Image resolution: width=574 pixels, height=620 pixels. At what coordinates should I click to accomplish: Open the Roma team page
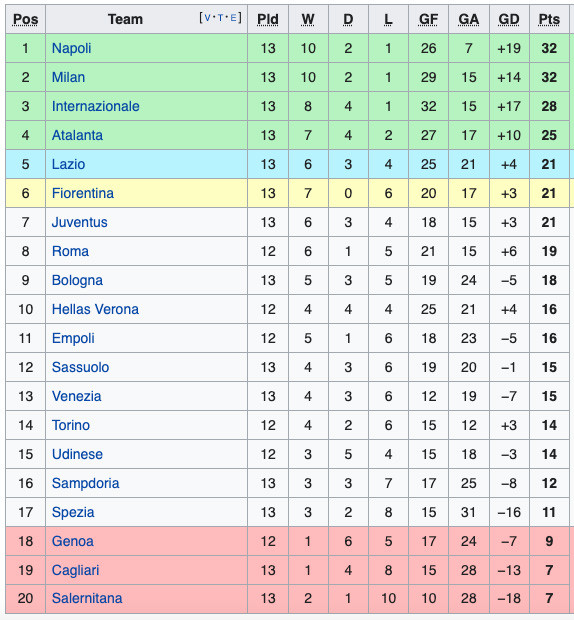(70, 251)
